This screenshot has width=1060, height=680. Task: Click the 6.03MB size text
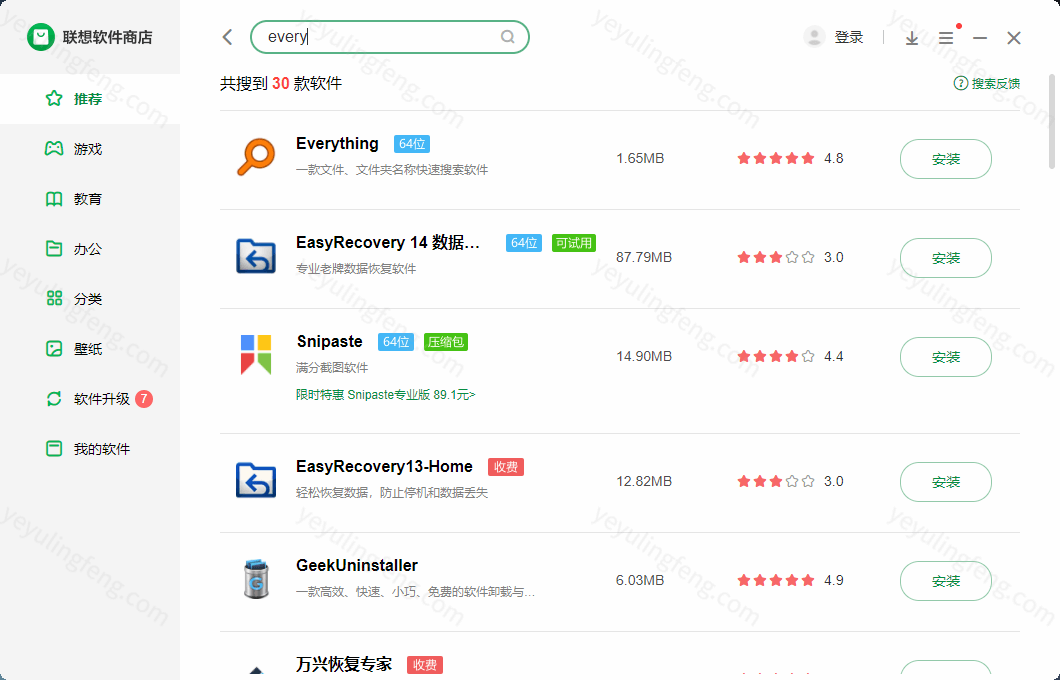640,580
